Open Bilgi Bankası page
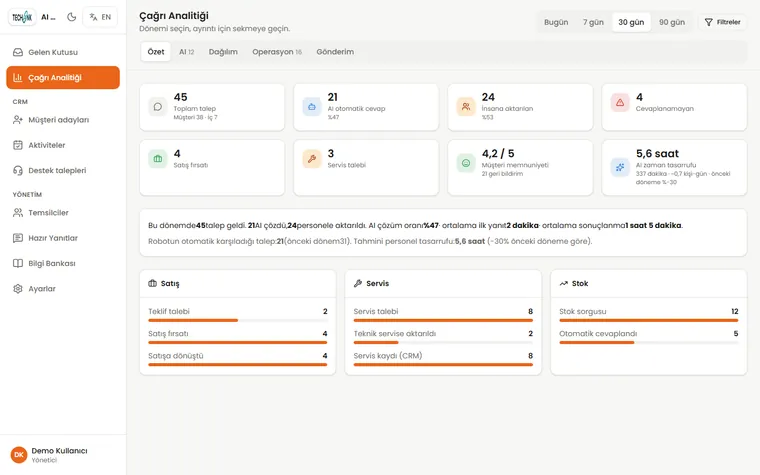 [63, 264]
